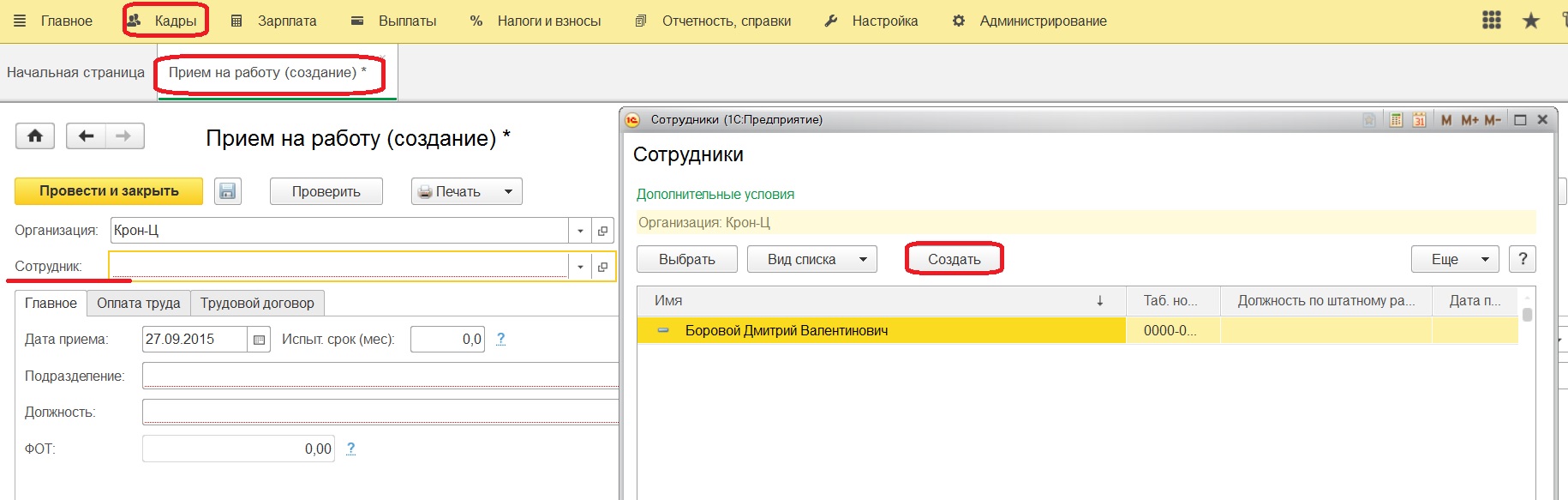Open the Дополнительные условия link
Screen dimensions: 1568x500
[x=715, y=194]
